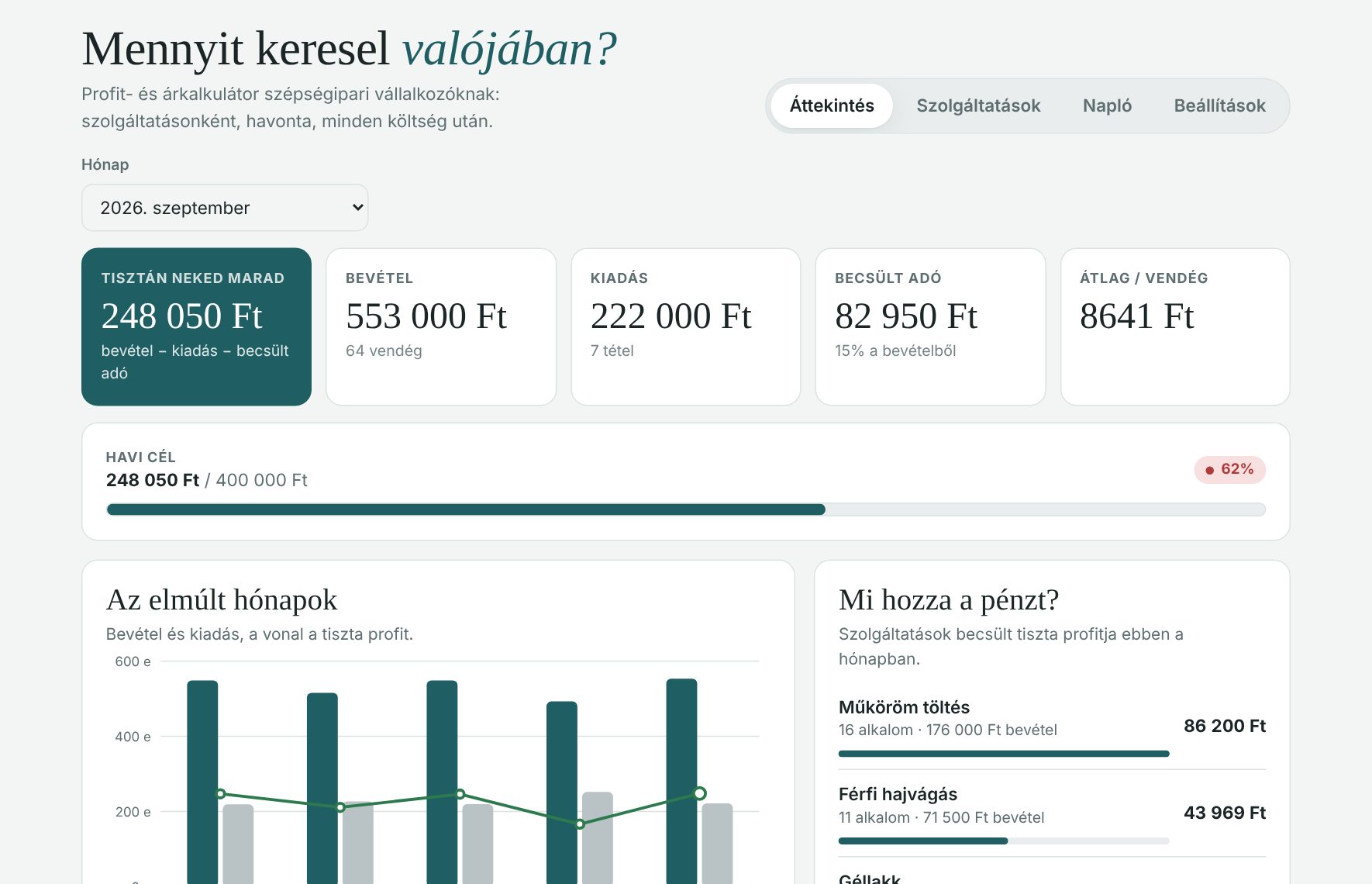
Task: Switch to the Áttekintés tab
Action: (x=832, y=105)
